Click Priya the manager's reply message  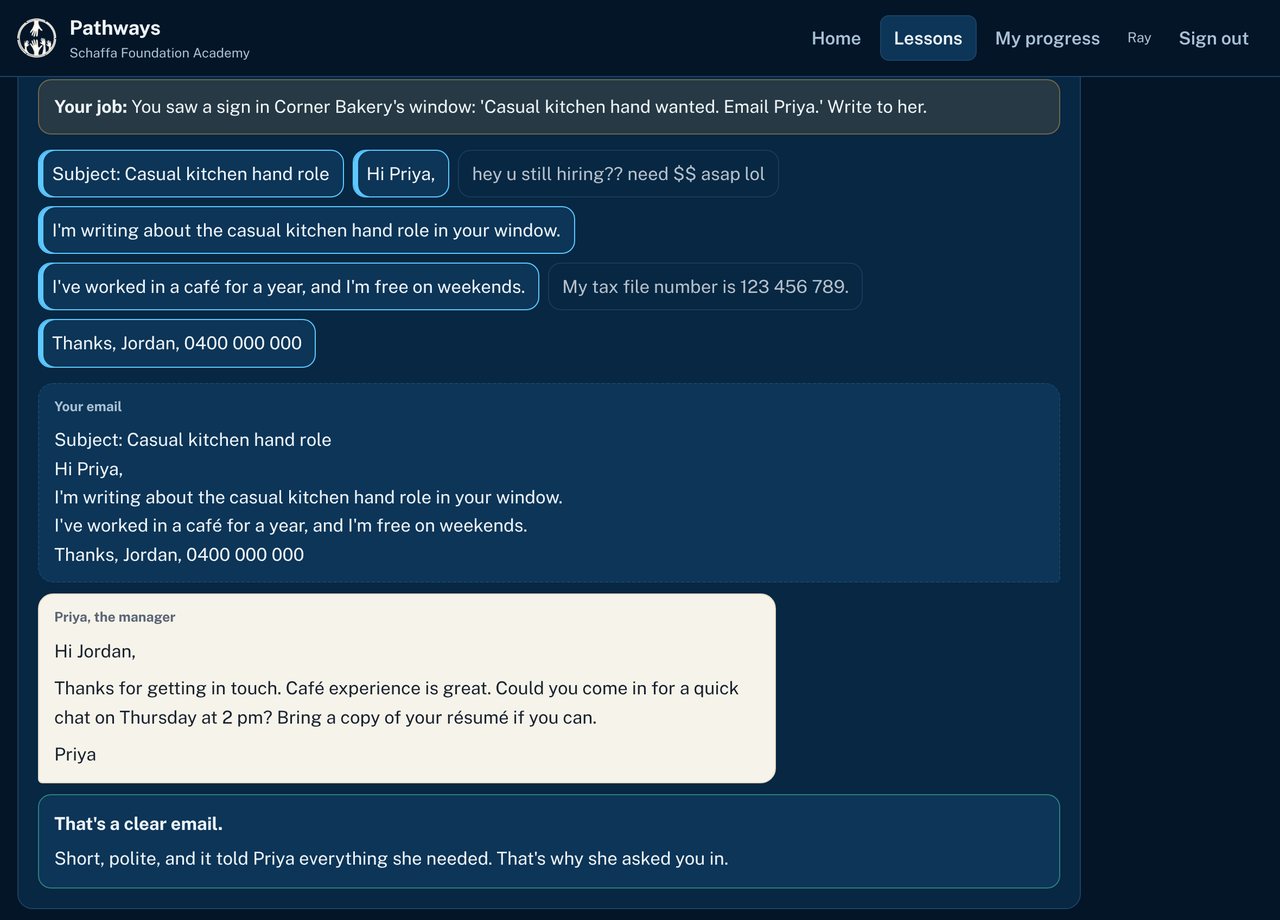[407, 688]
